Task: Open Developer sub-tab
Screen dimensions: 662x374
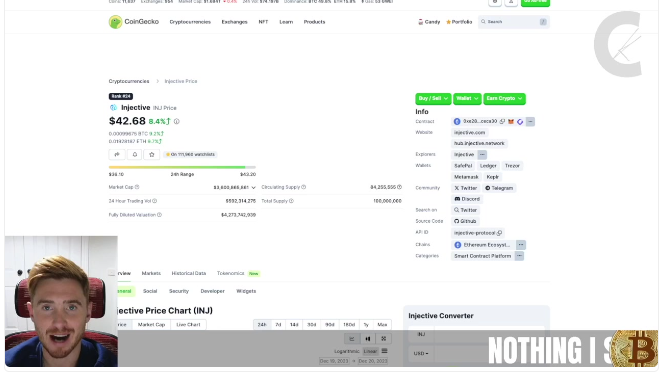Action: coord(212,291)
